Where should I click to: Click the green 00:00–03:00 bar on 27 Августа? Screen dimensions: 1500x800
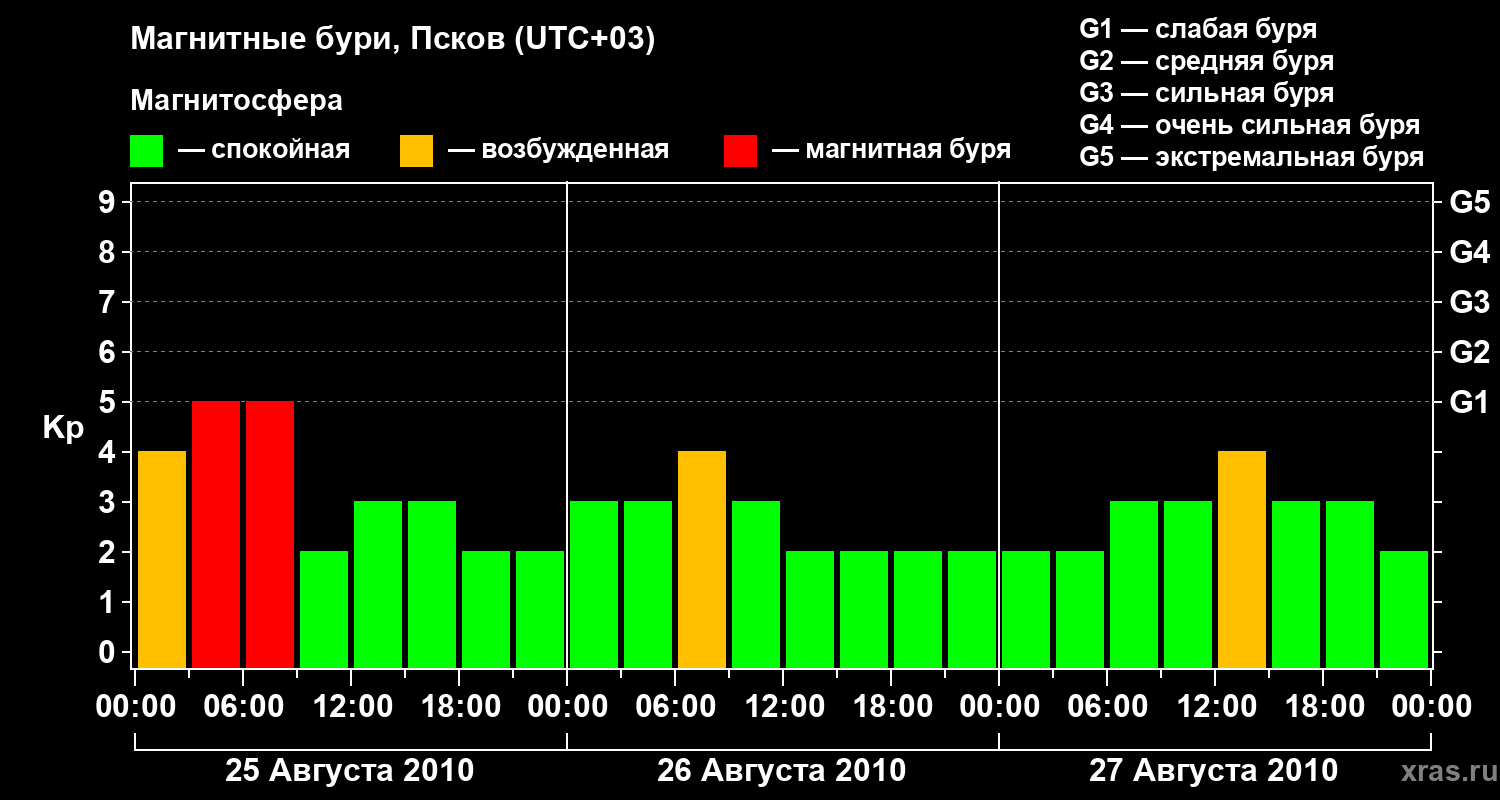coord(1026,609)
